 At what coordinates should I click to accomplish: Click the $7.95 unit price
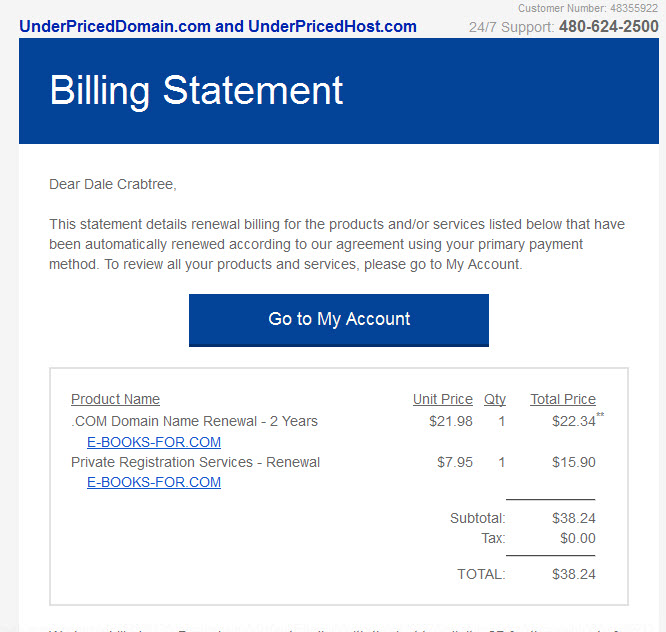[x=455, y=462]
